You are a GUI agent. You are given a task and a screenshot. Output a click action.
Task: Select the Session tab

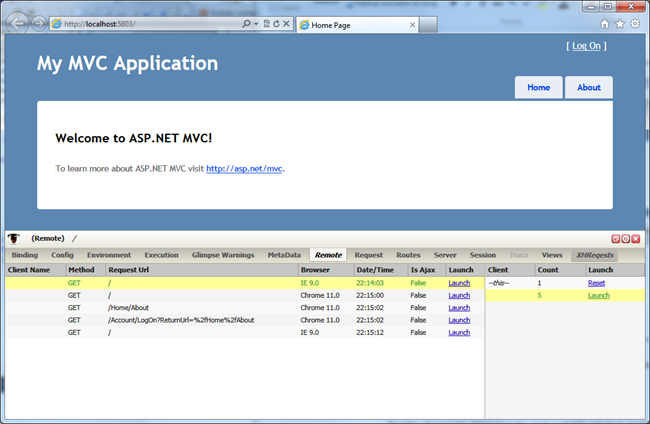(482, 255)
